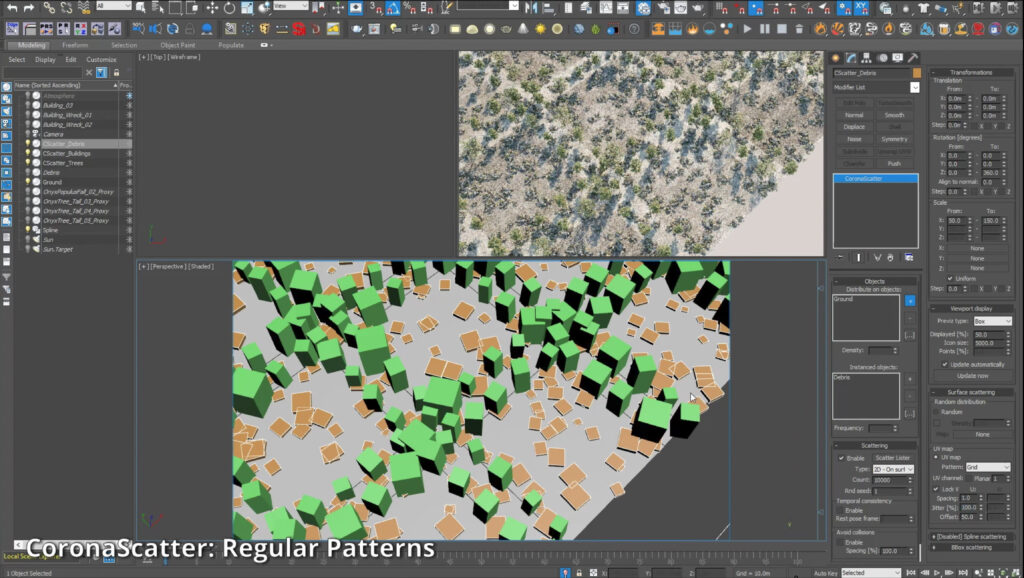Activate the Select and Scale tool
Image resolution: width=1024 pixels, height=578 pixels.
(247, 8)
